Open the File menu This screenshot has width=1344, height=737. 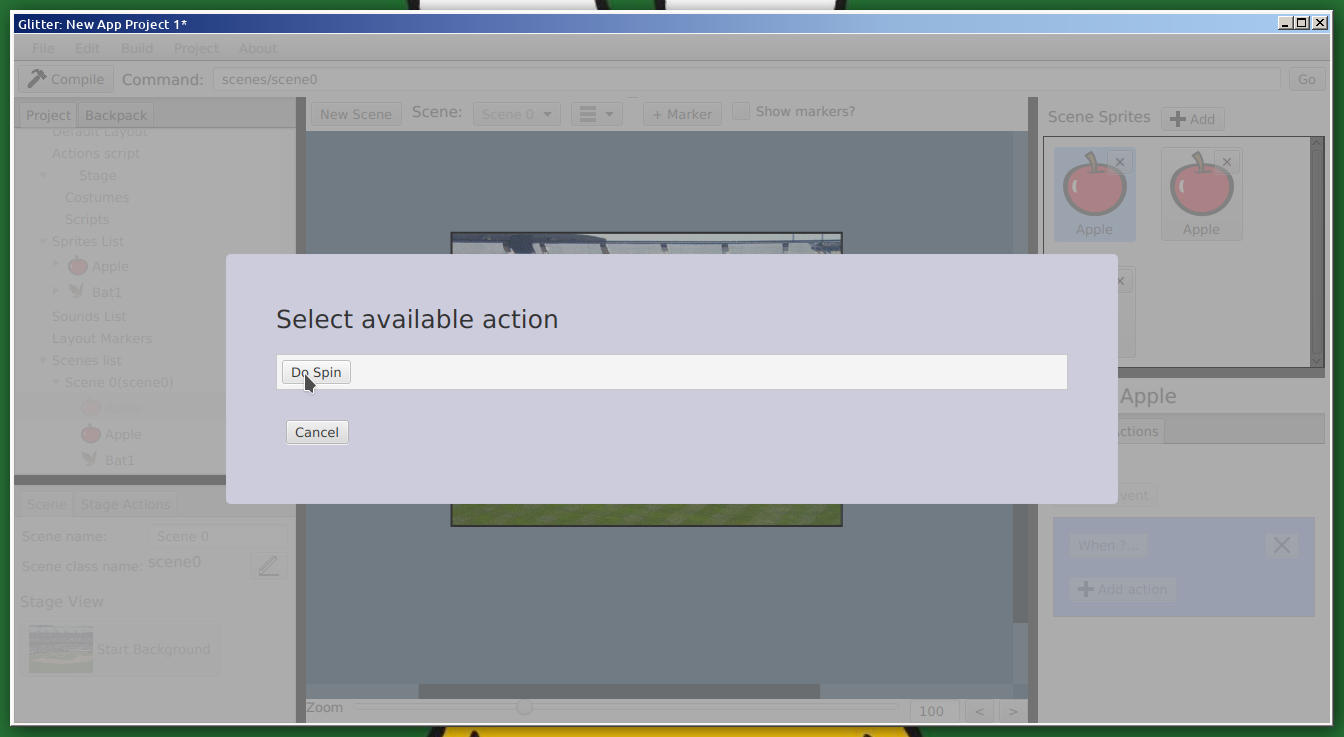point(43,48)
